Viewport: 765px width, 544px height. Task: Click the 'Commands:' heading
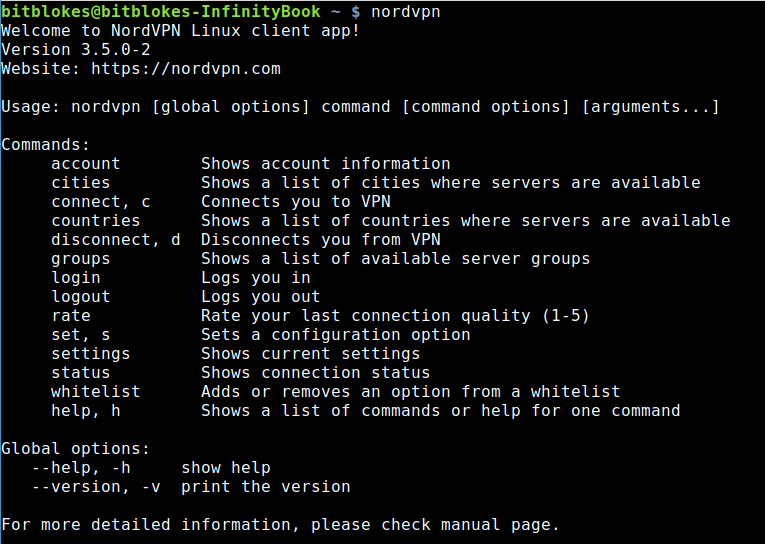46,145
